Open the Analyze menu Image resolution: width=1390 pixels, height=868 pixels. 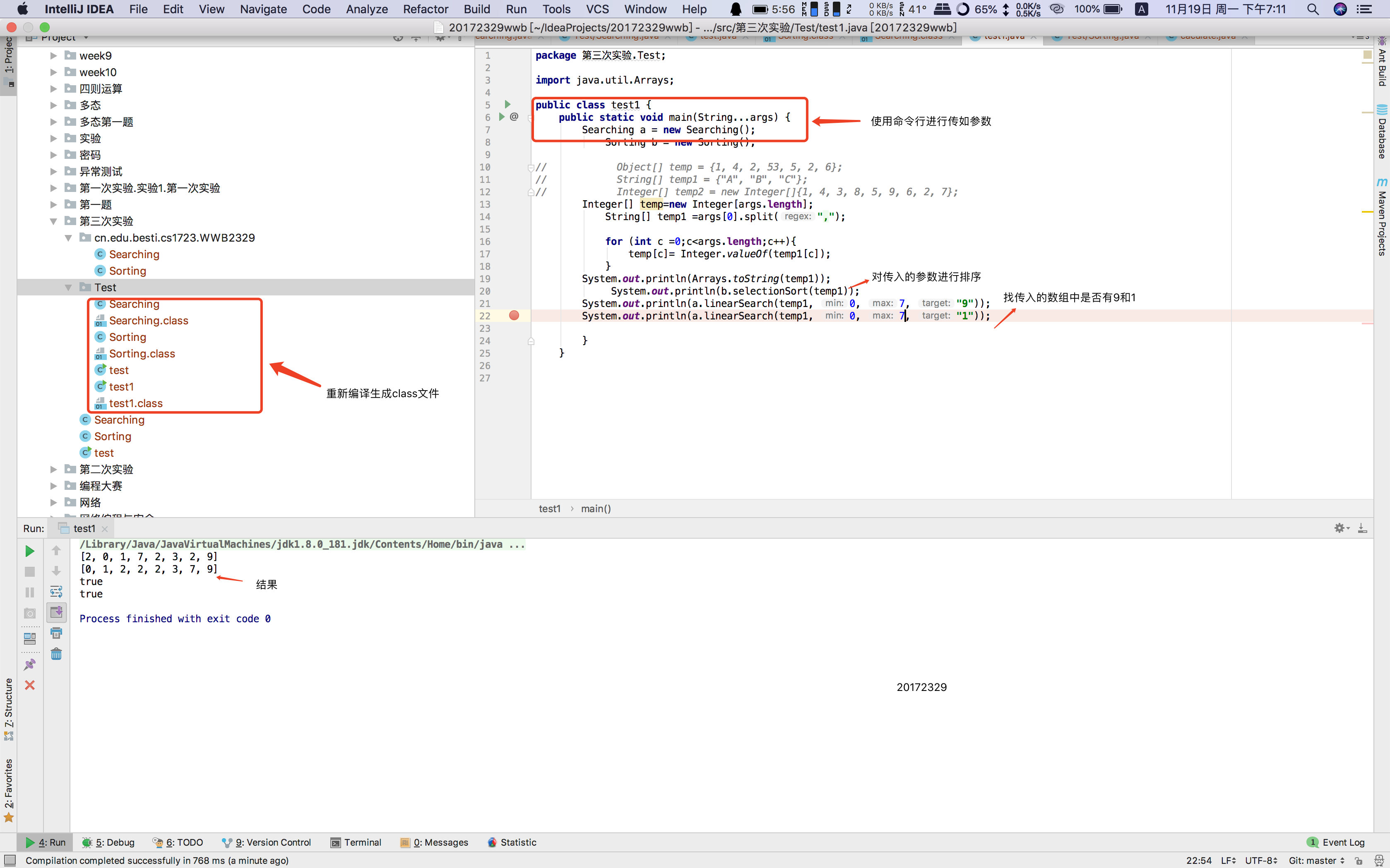pos(367,9)
